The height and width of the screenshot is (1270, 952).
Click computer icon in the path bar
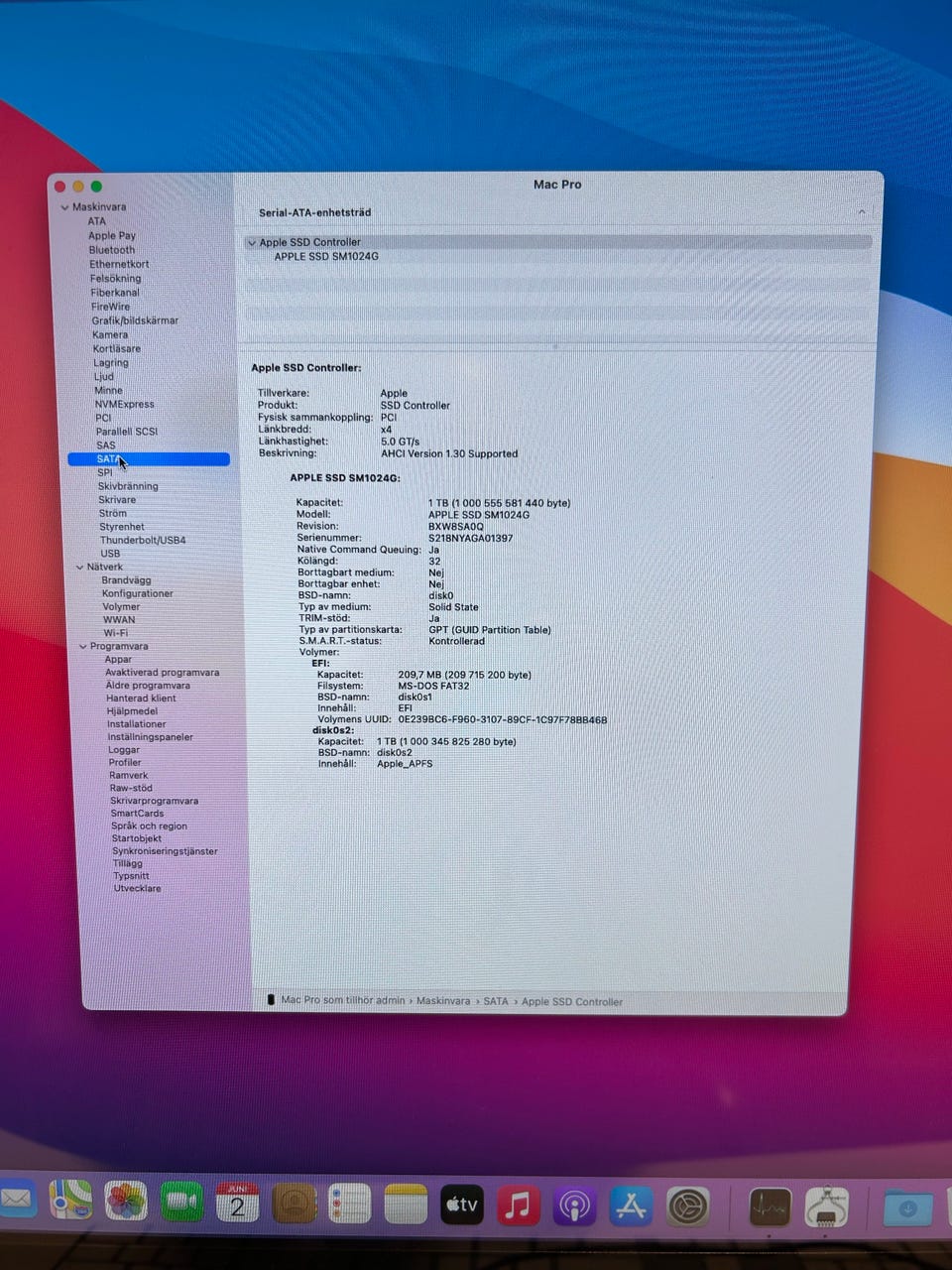click(271, 999)
